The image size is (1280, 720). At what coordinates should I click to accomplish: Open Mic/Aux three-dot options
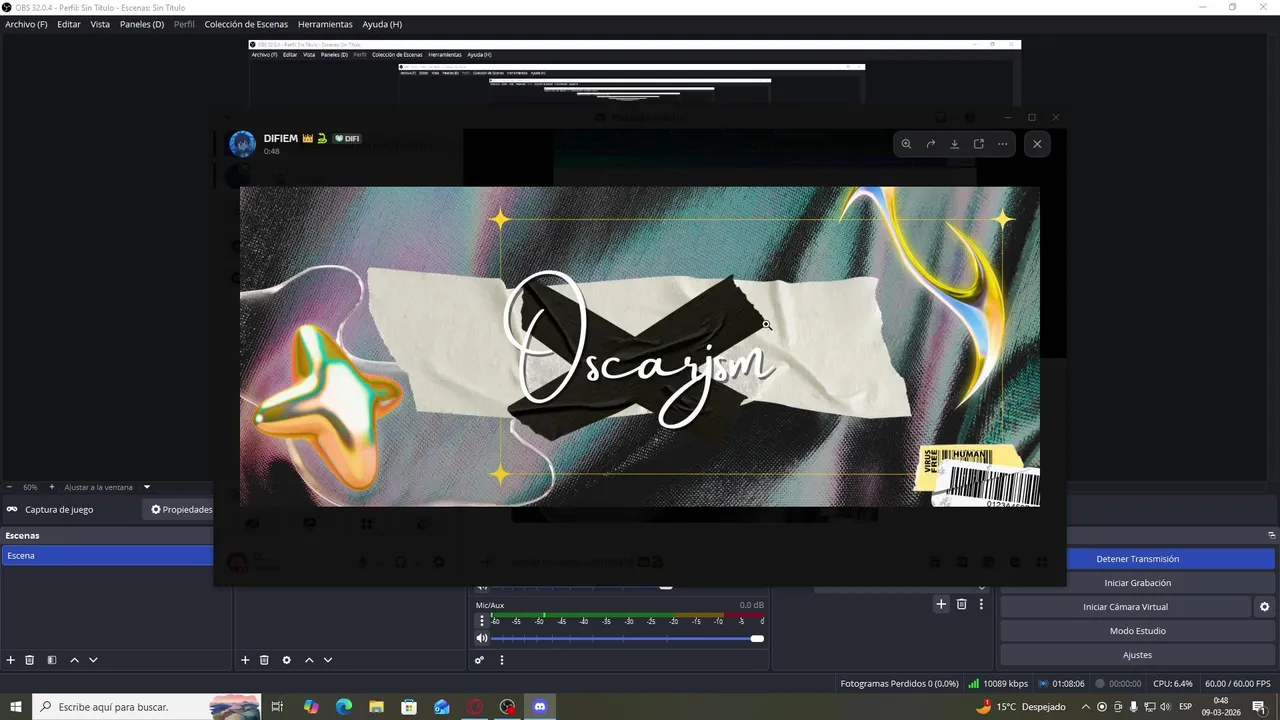(x=482, y=621)
